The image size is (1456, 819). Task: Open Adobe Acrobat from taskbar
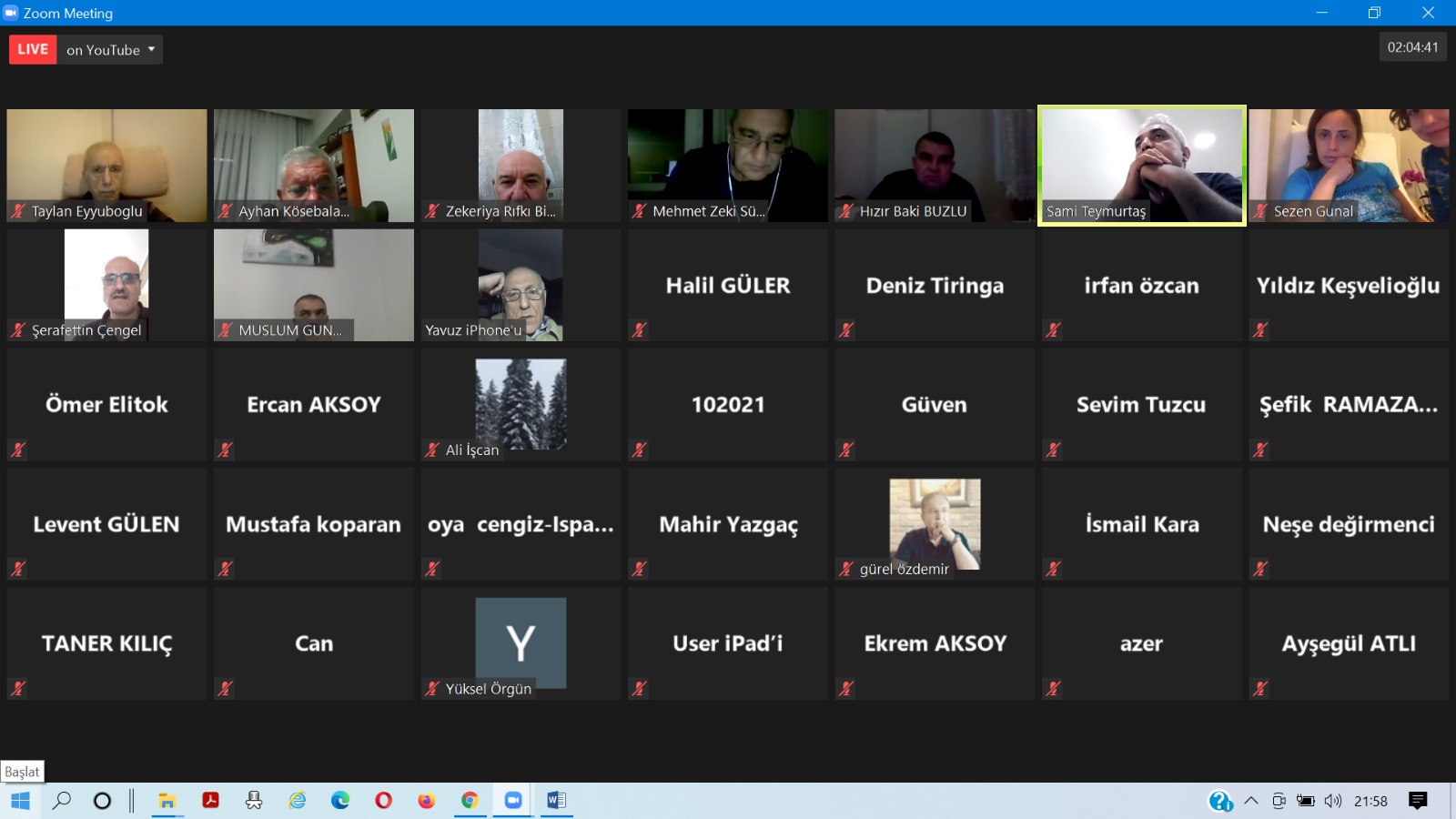point(210,801)
